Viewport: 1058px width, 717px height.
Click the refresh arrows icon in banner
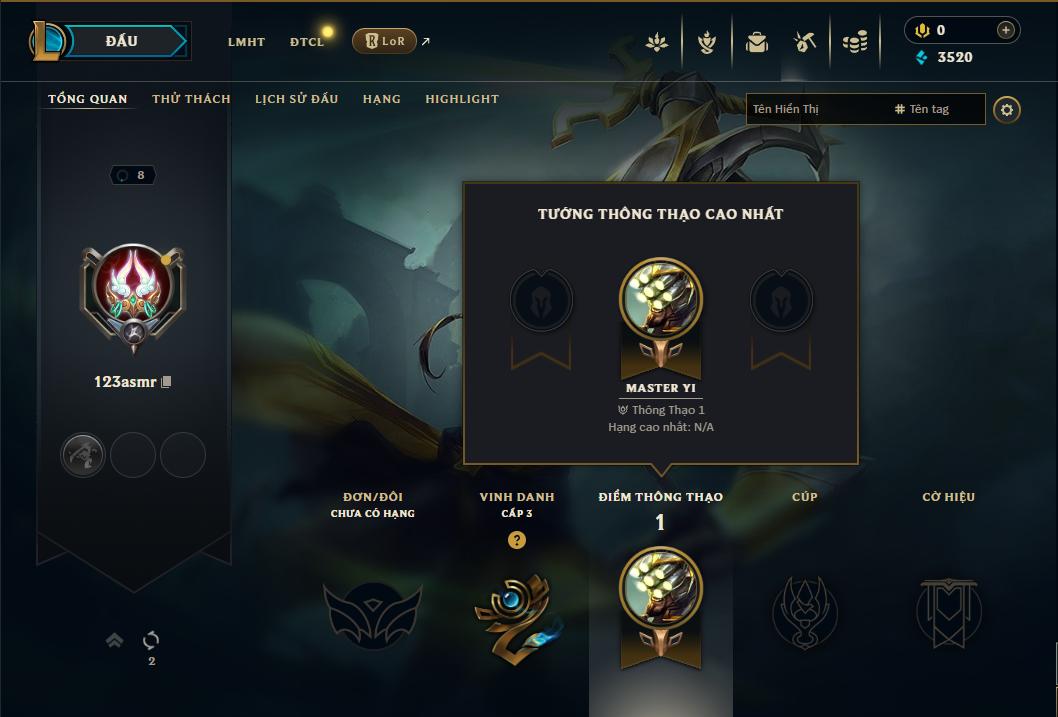click(x=151, y=640)
